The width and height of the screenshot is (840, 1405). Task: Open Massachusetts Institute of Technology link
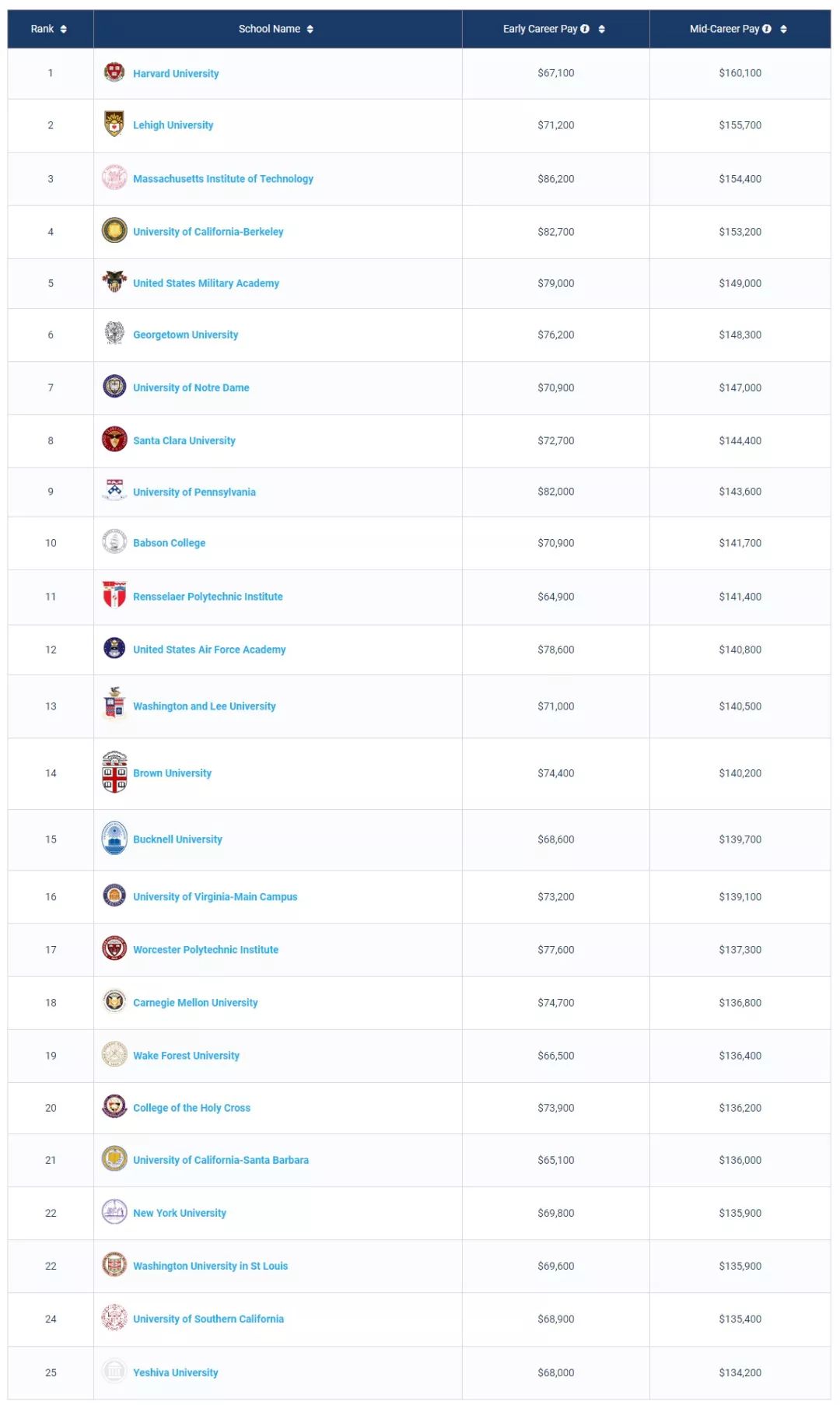[223, 179]
